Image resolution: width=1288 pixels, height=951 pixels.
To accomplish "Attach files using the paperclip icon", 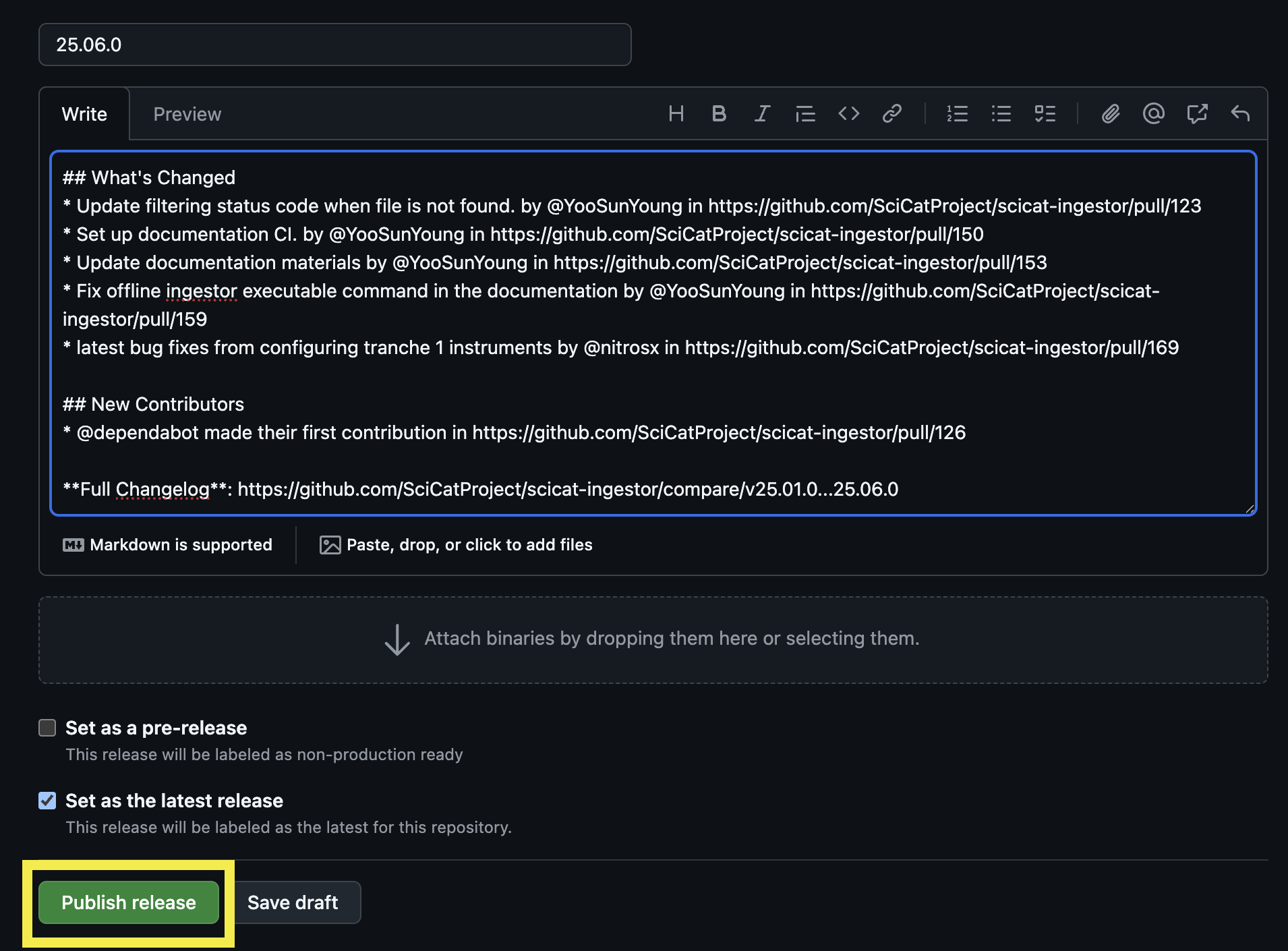I will pos(1111,114).
